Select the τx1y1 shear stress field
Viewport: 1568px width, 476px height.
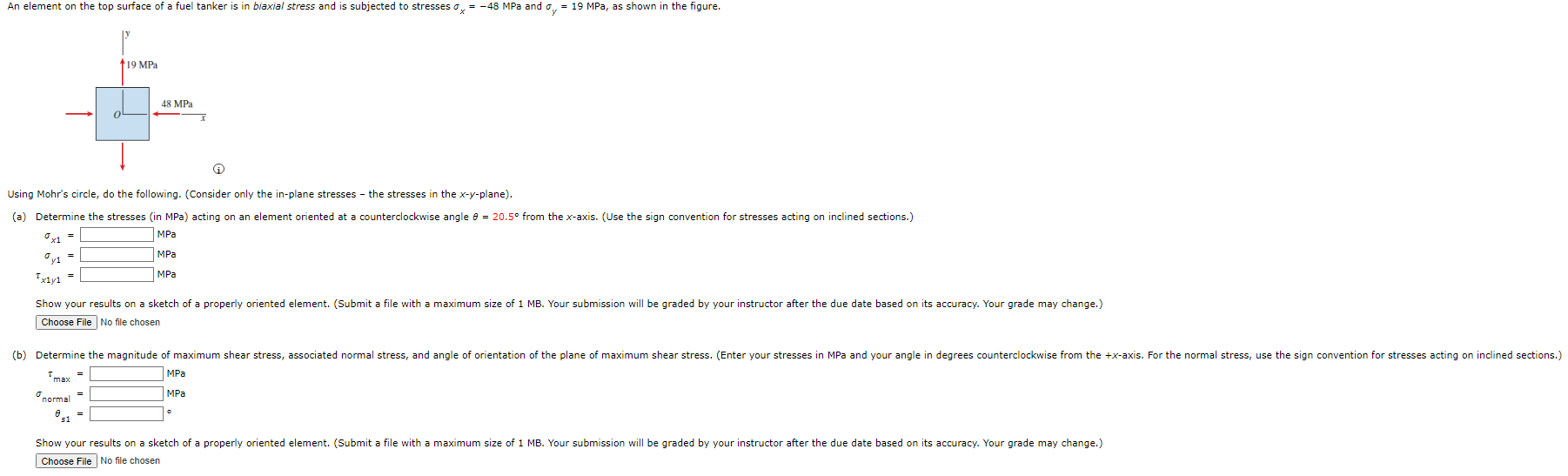click(x=117, y=274)
